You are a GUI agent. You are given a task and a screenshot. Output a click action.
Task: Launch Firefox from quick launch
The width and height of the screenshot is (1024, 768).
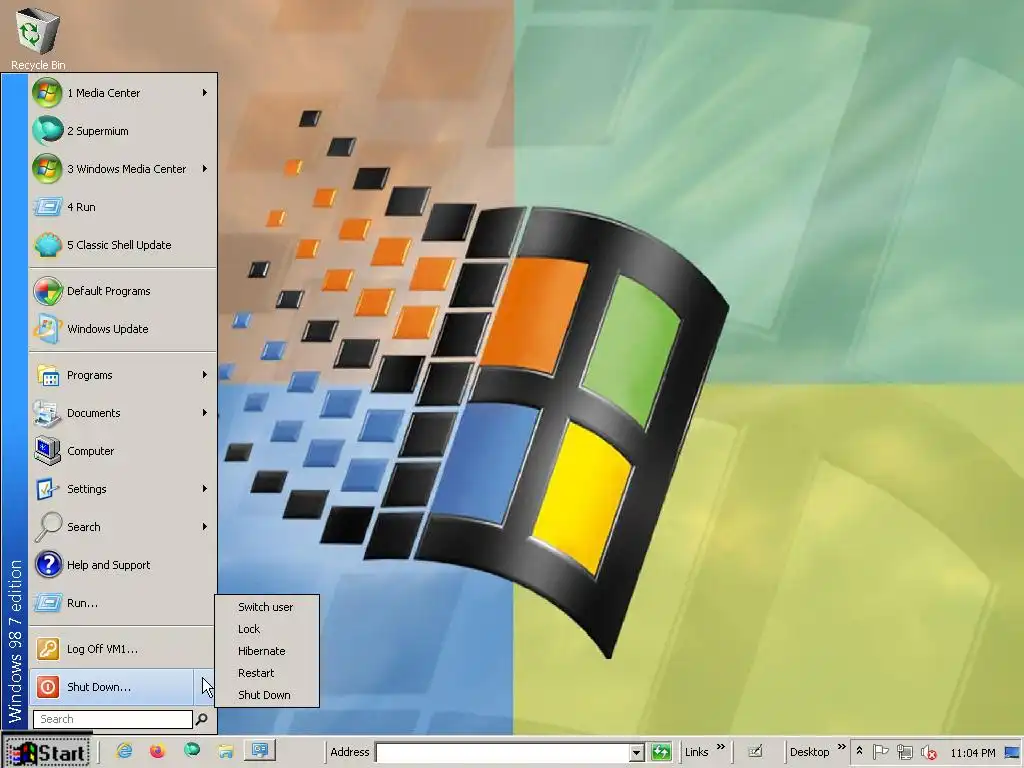point(157,751)
